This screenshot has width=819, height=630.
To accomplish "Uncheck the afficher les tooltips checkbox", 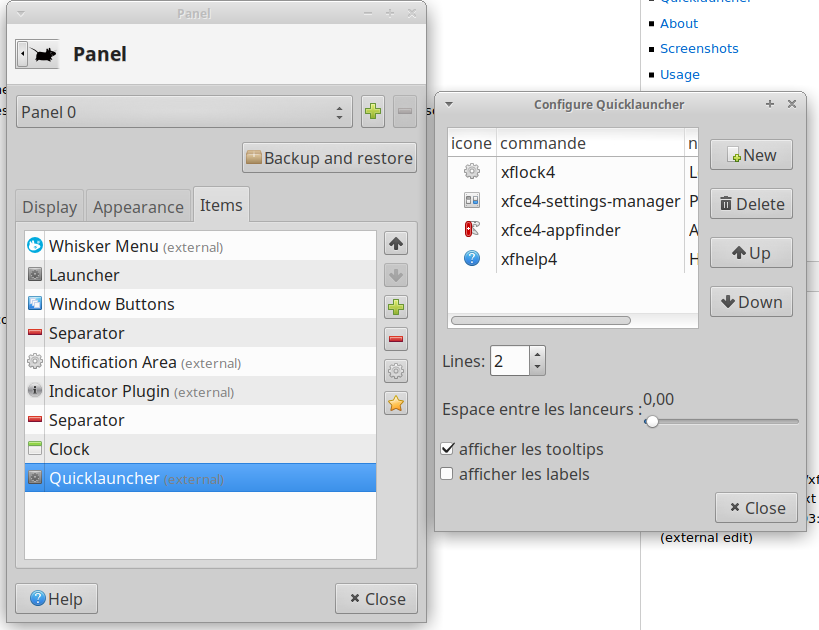I will 447,449.
